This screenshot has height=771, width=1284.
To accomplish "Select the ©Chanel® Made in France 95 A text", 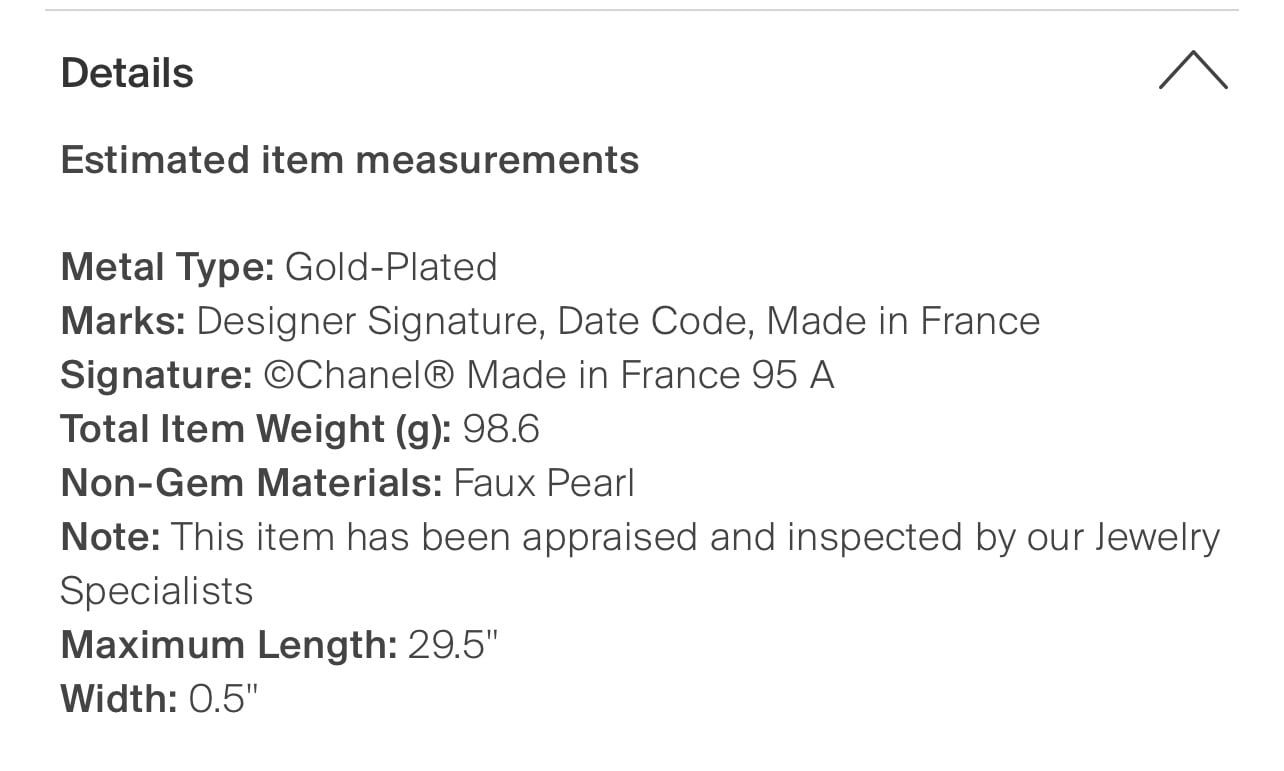I will [549, 375].
